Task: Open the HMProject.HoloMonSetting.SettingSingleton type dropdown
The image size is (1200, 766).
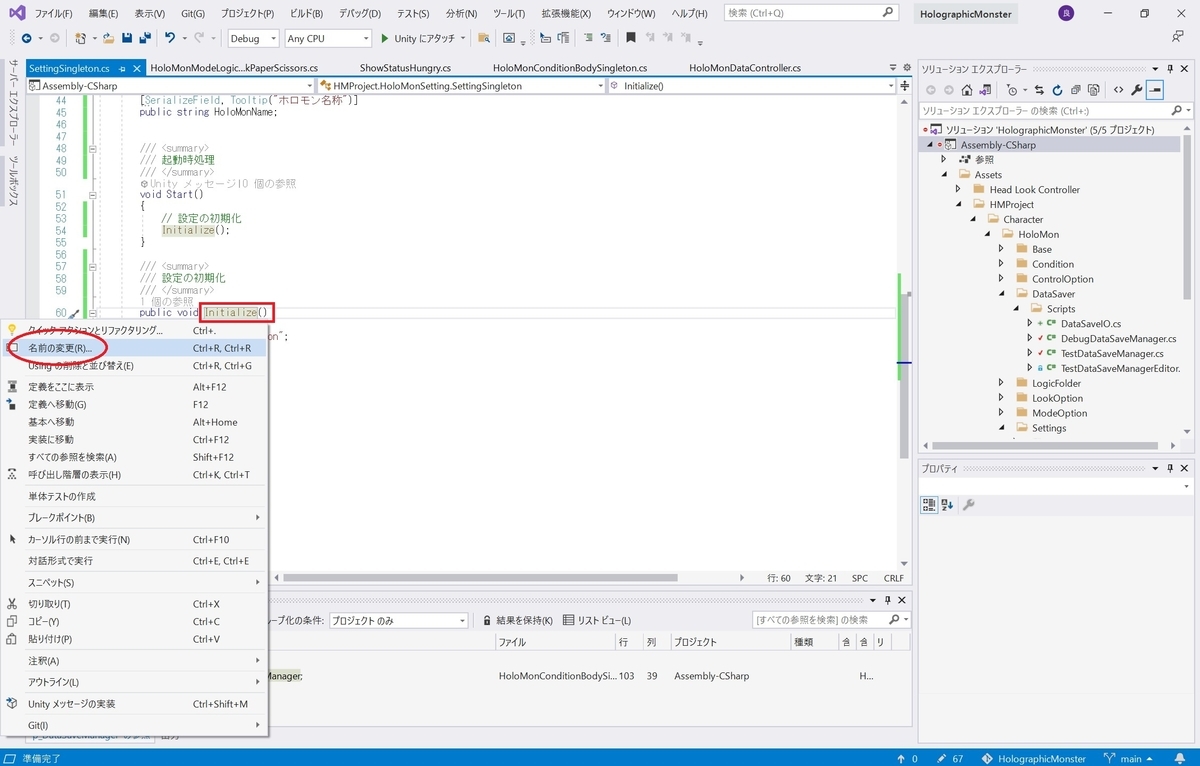Action: [x=461, y=86]
